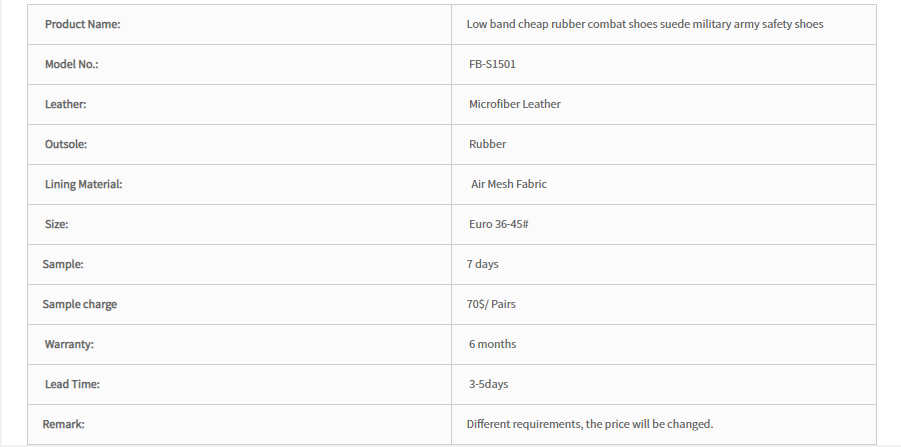Click the Leather row label
This screenshot has height=447, width=901.
[x=66, y=104]
